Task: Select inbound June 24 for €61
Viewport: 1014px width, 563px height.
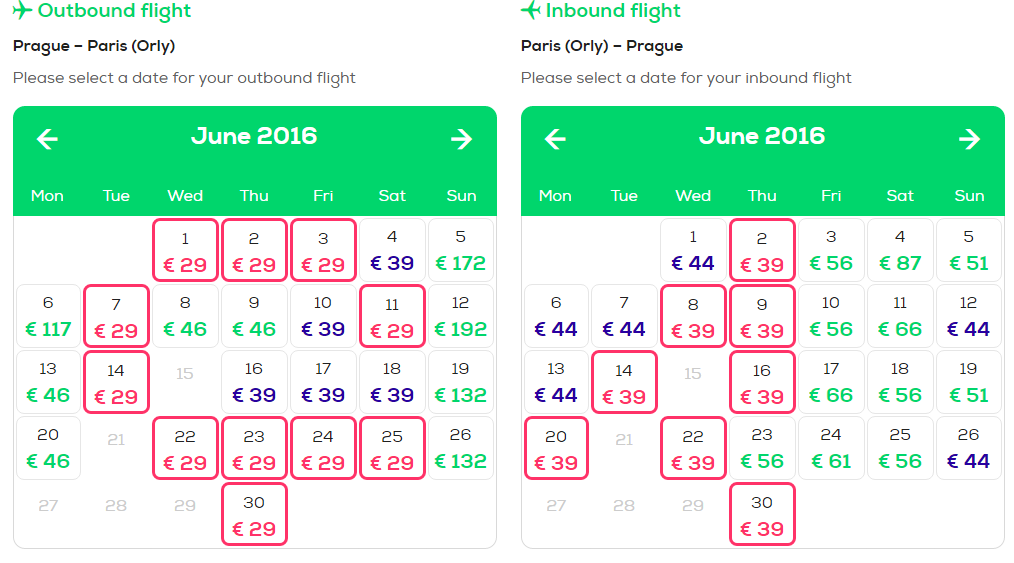Action: point(831,448)
